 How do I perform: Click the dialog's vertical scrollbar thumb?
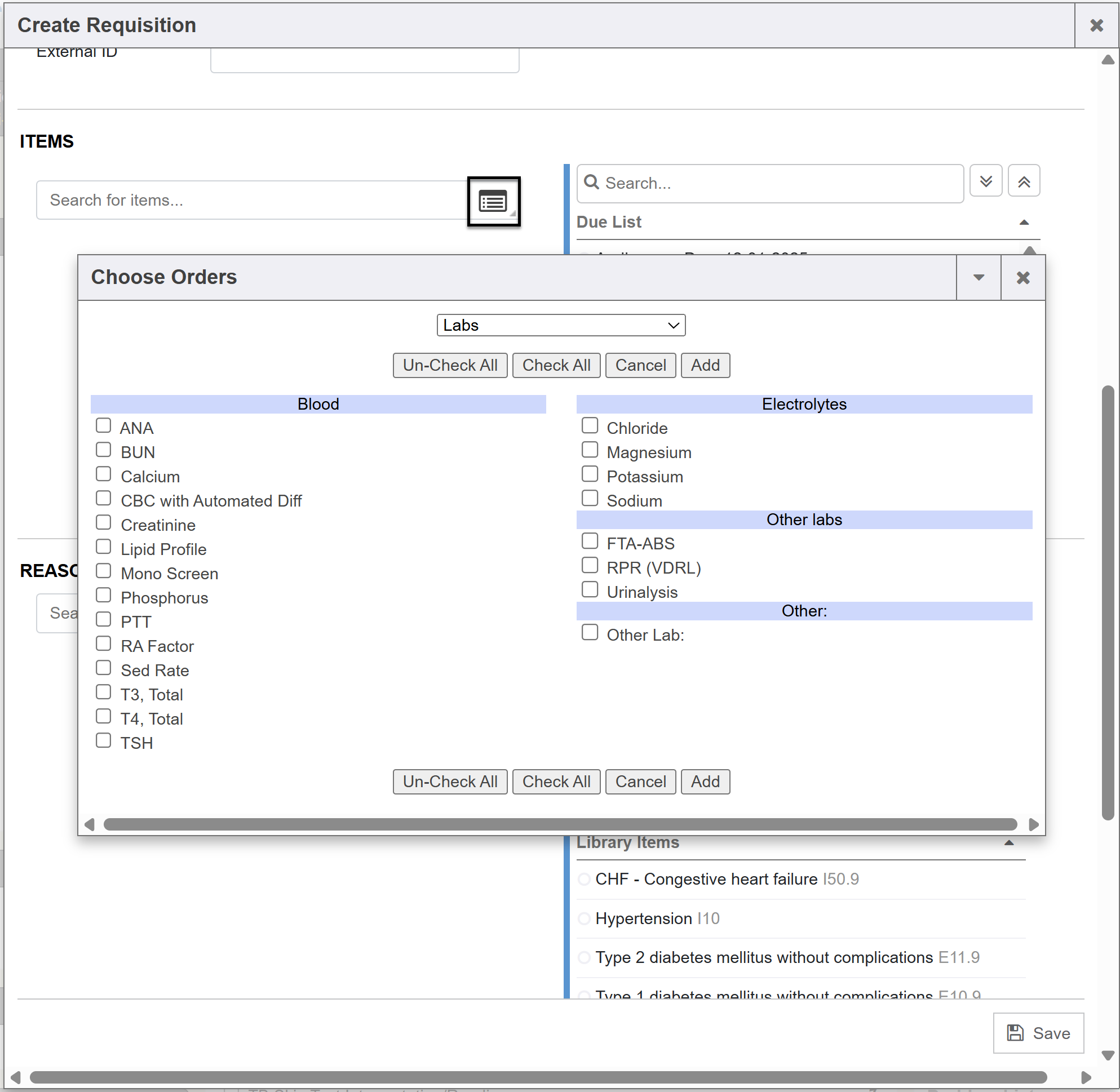tap(1108, 602)
